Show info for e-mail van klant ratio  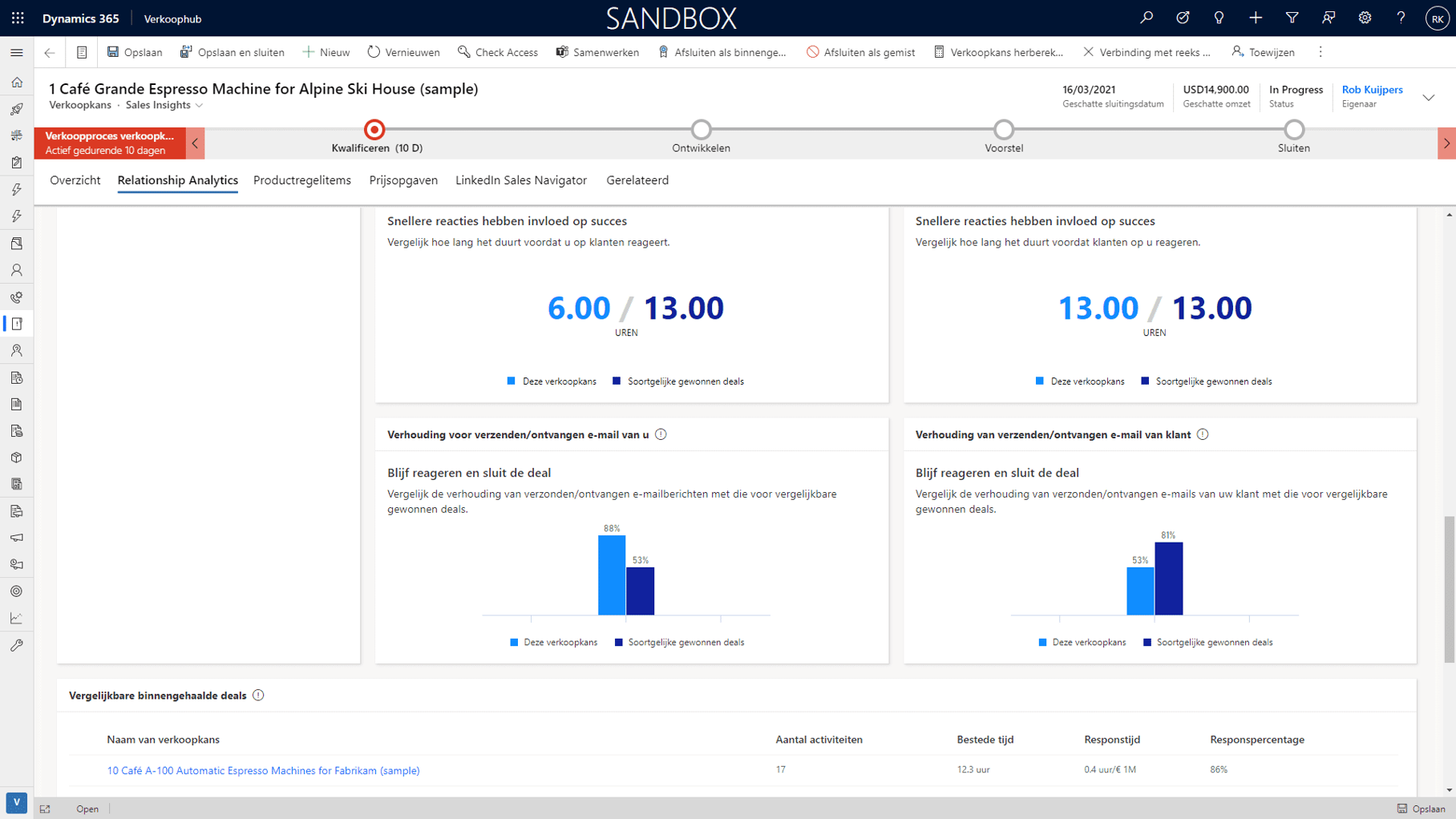1203,434
